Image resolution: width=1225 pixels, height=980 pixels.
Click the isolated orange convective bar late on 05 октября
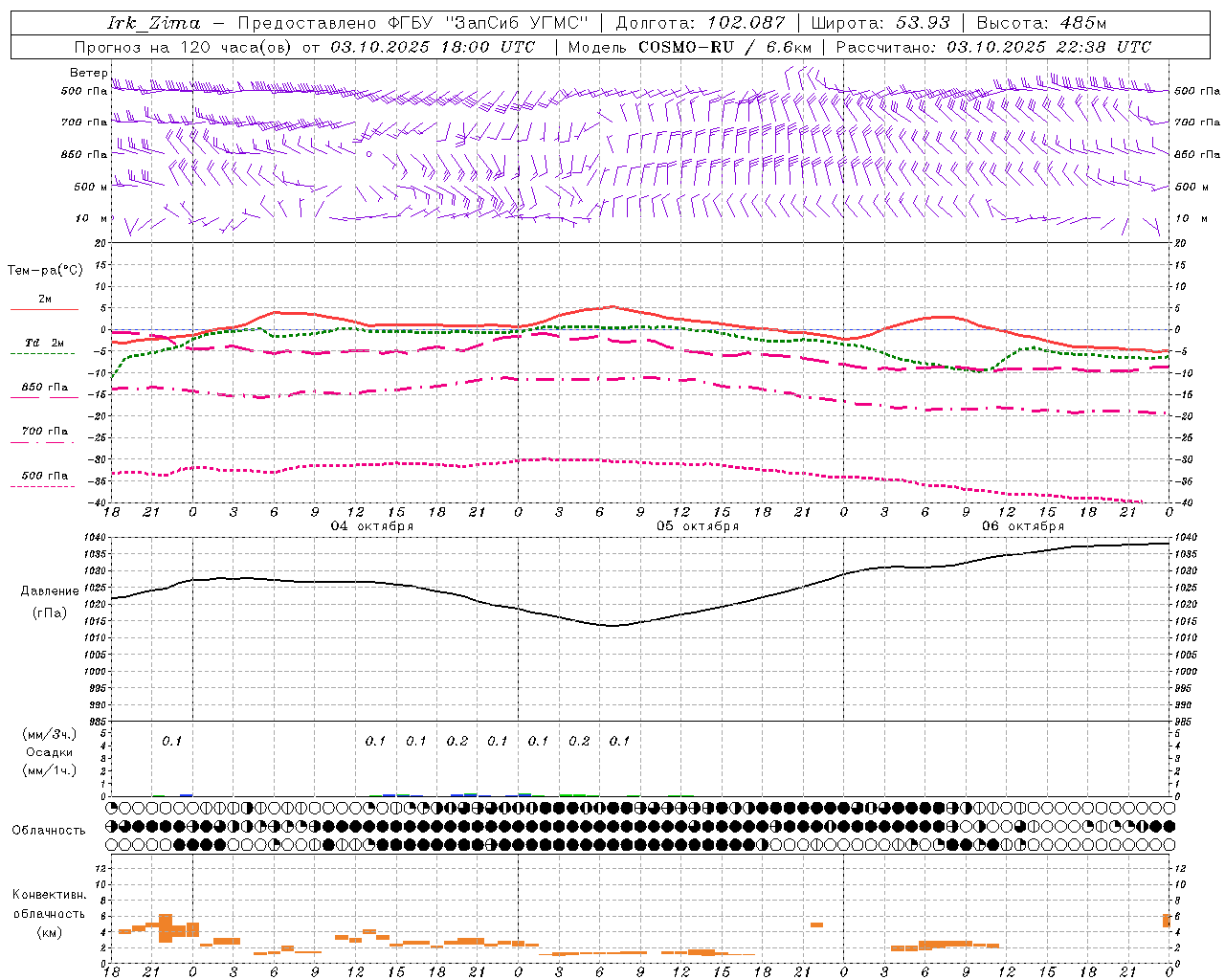(x=816, y=924)
